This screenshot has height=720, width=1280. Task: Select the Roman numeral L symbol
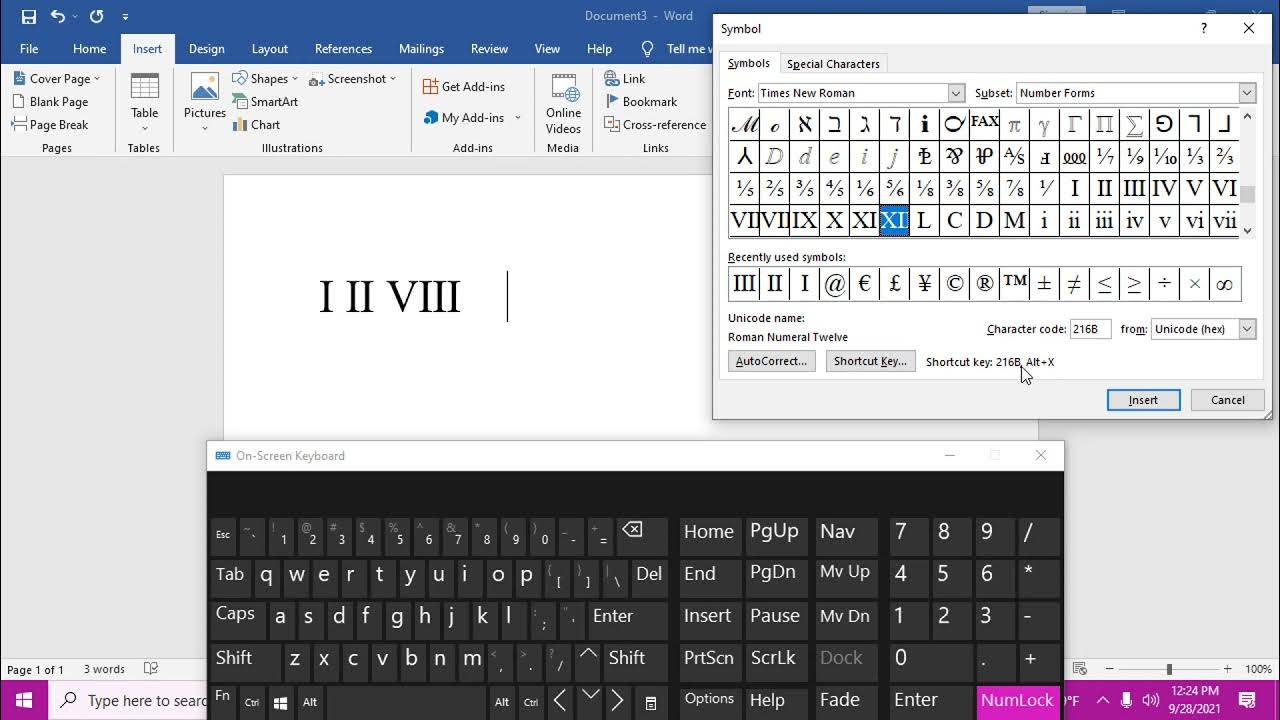(x=924, y=220)
